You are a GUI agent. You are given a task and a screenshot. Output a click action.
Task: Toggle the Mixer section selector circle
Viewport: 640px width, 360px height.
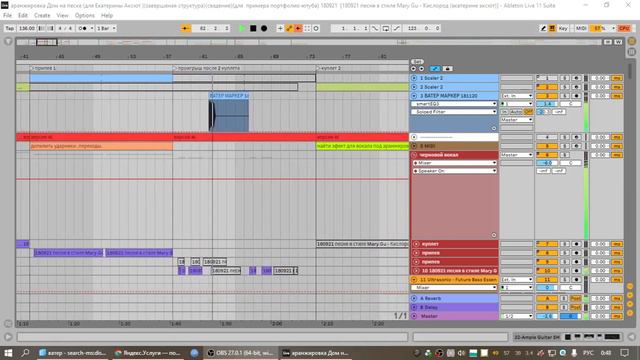[x=630, y=304]
